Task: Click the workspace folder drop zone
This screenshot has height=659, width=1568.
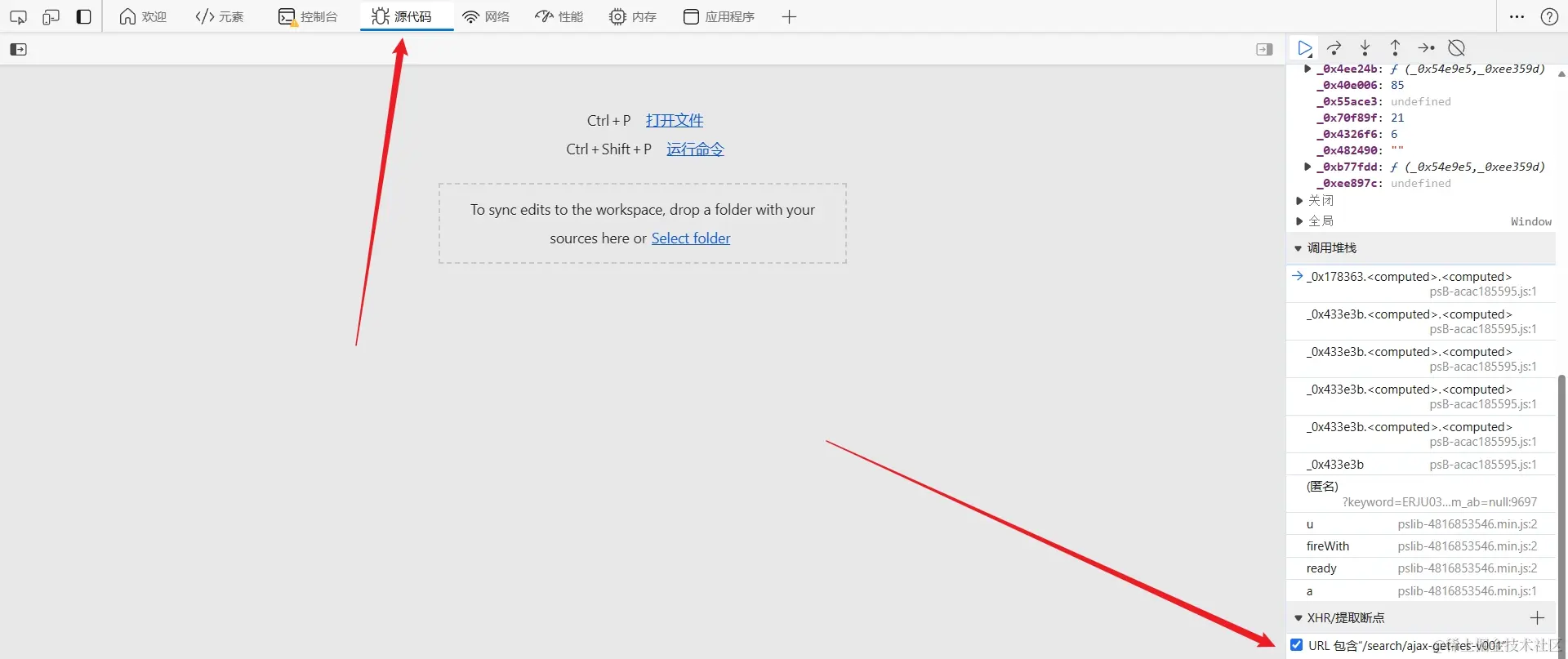Action: point(642,223)
